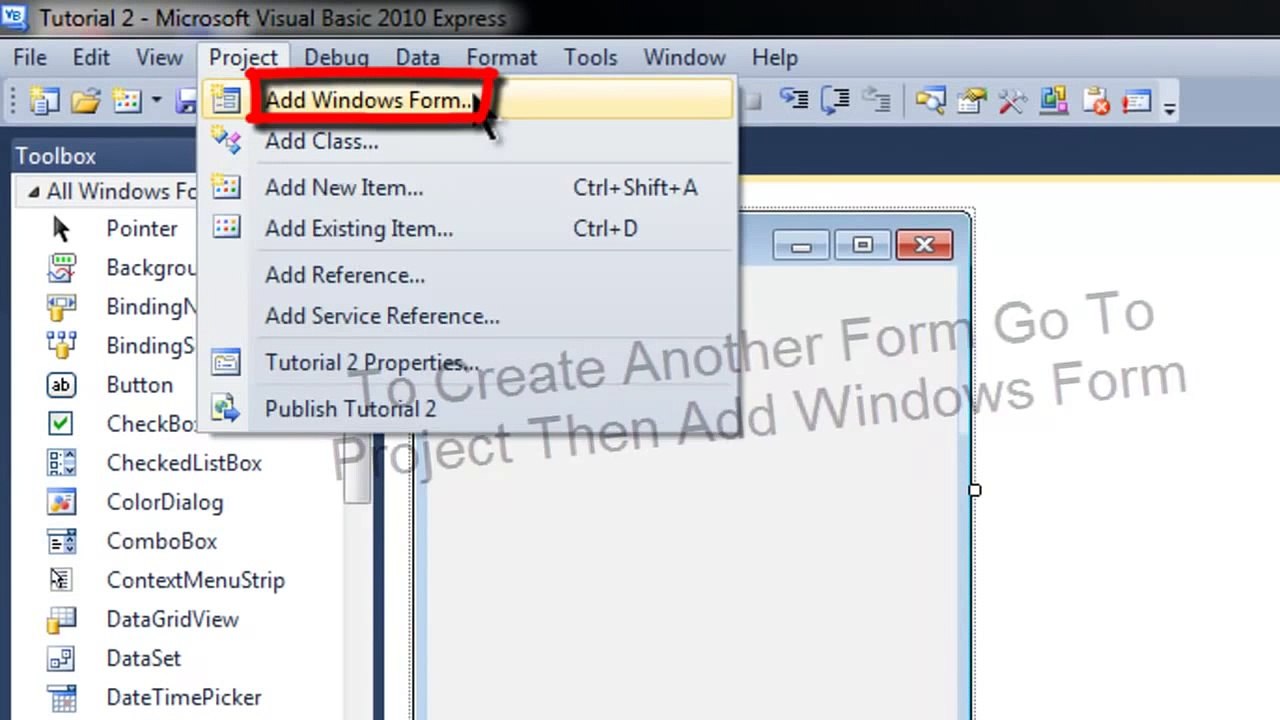Open the View menu
1280x720 pixels.
160,58
